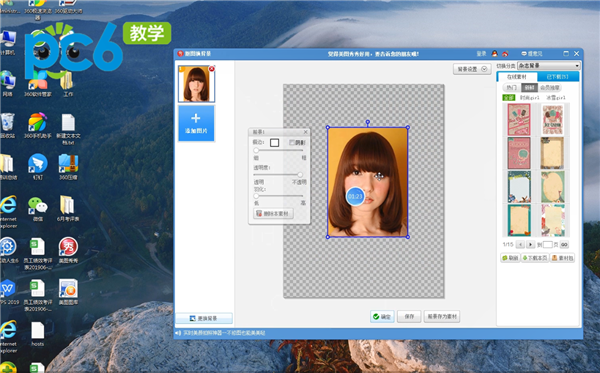This screenshot has width=600, height=373.
Task: Focus the page number input field
Action: pyautogui.click(x=548, y=244)
